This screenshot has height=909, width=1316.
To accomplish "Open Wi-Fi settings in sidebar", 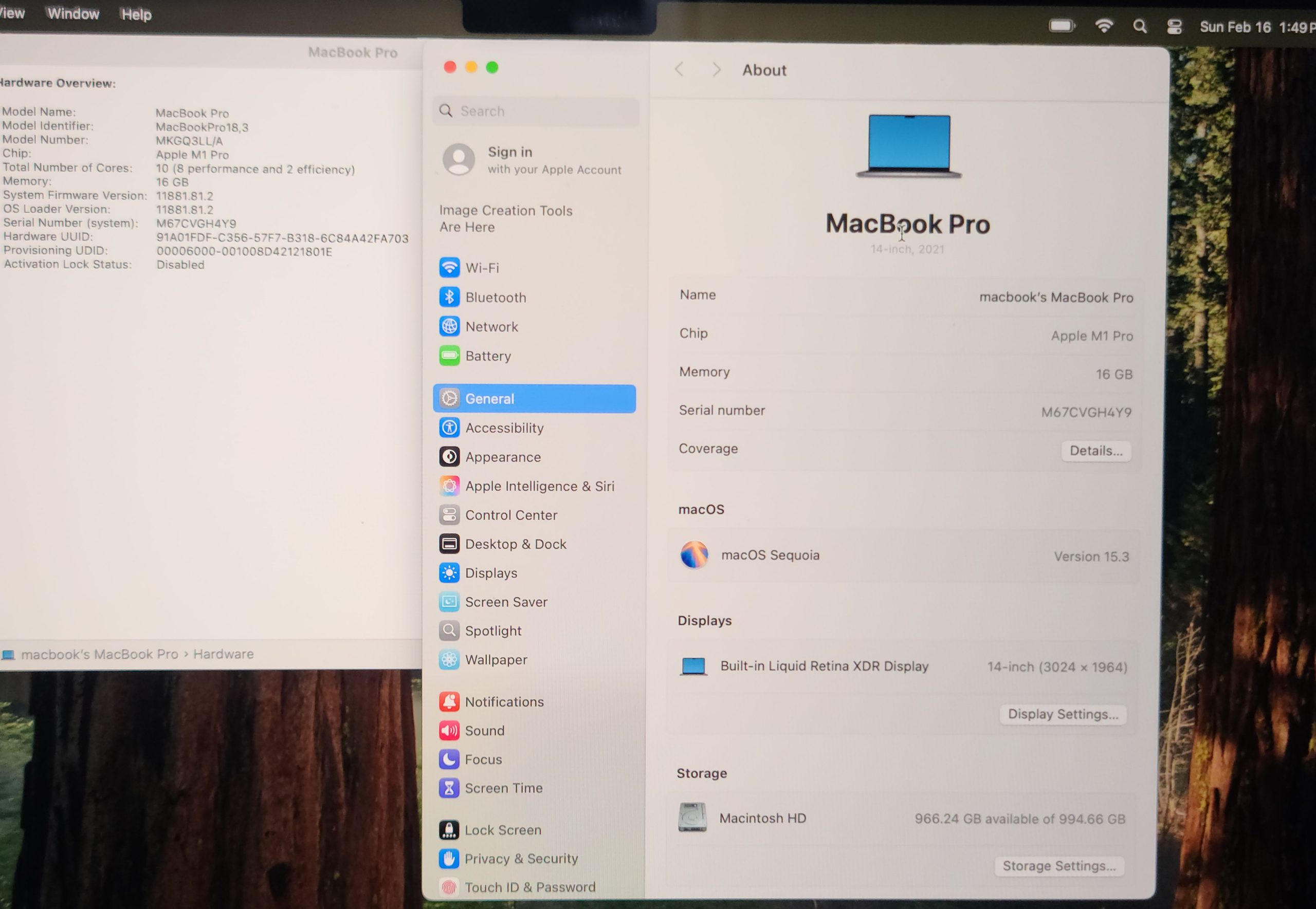I will (x=481, y=268).
